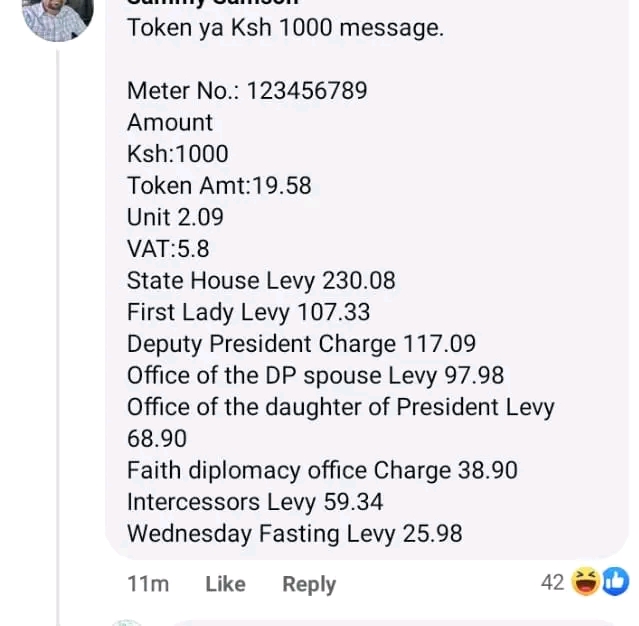Reply to the token message comment

click(308, 584)
